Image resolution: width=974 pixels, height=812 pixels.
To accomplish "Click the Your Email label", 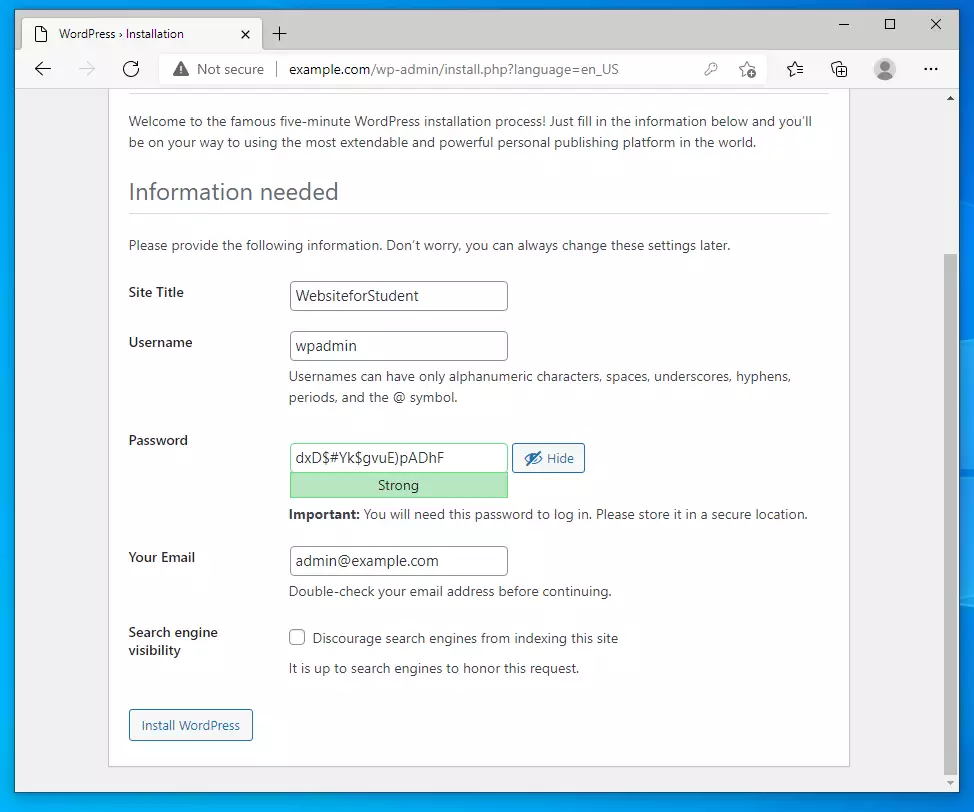I will (162, 557).
